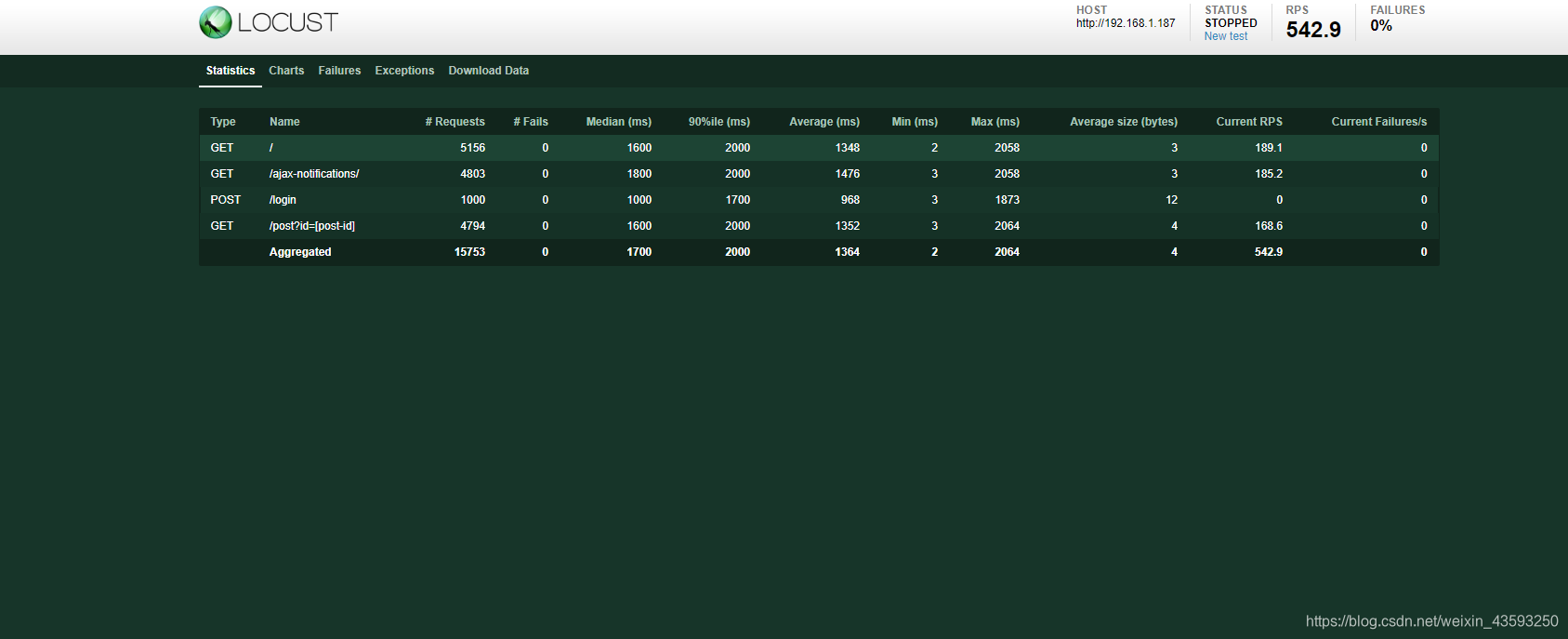
Task: Sort by Type column header
Action: [x=223, y=122]
